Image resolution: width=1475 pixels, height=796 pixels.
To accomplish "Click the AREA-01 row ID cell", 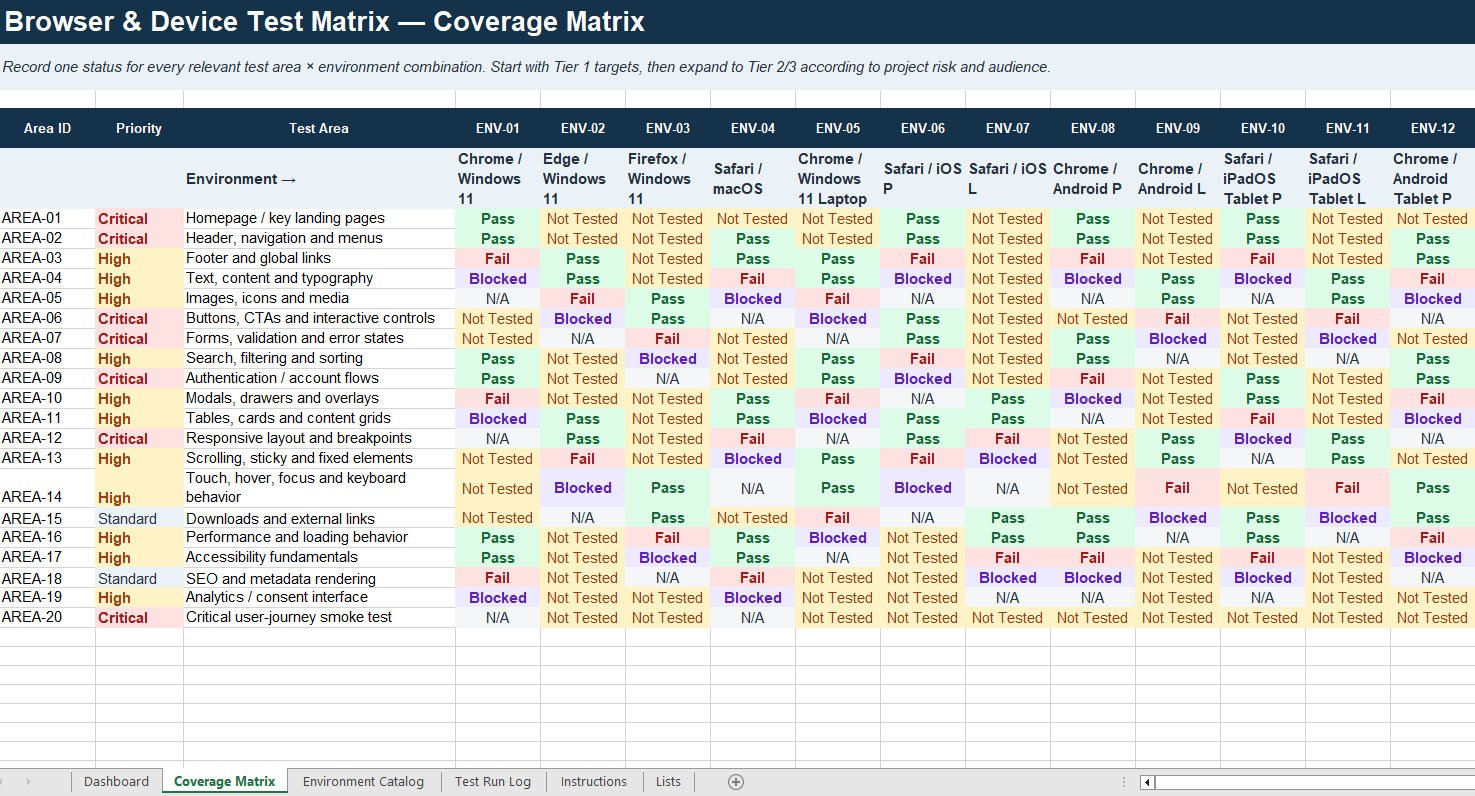I will (x=48, y=218).
